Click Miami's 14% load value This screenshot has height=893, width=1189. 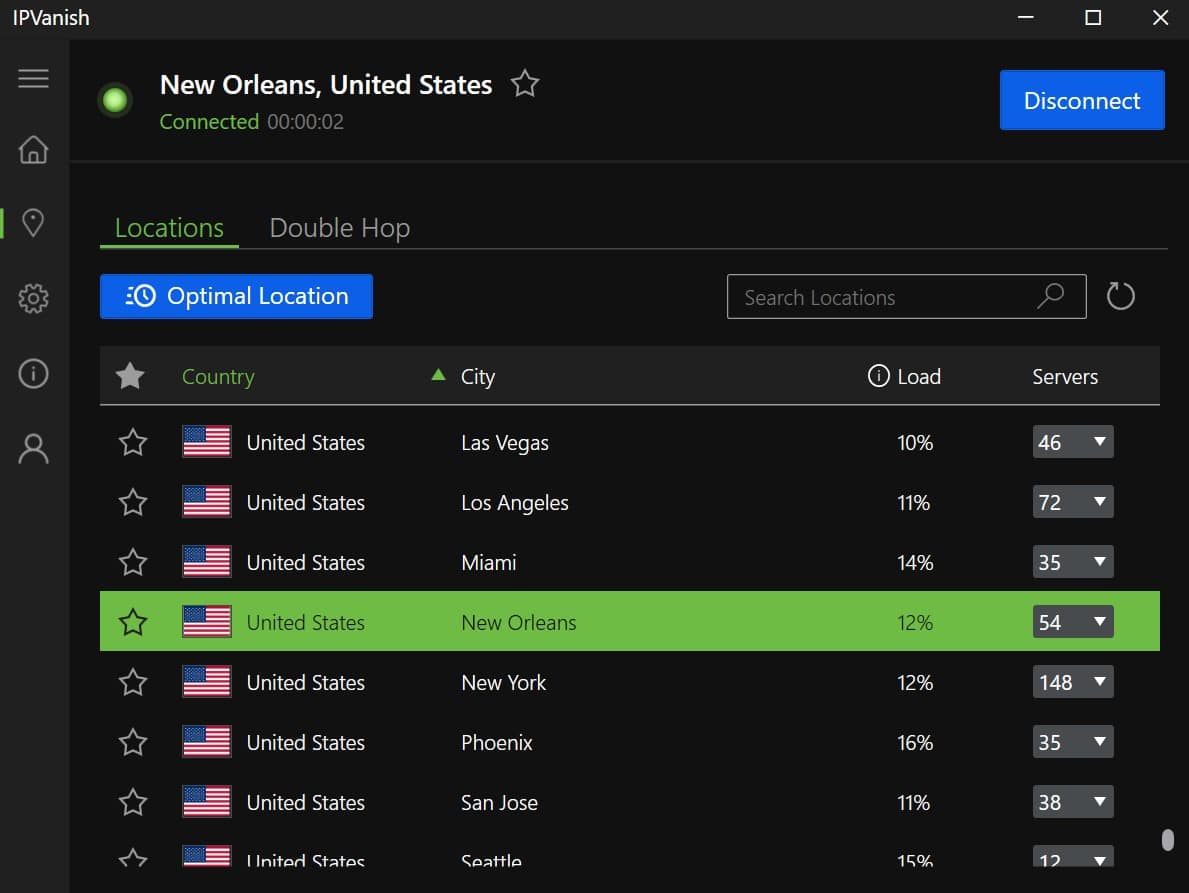(x=914, y=562)
